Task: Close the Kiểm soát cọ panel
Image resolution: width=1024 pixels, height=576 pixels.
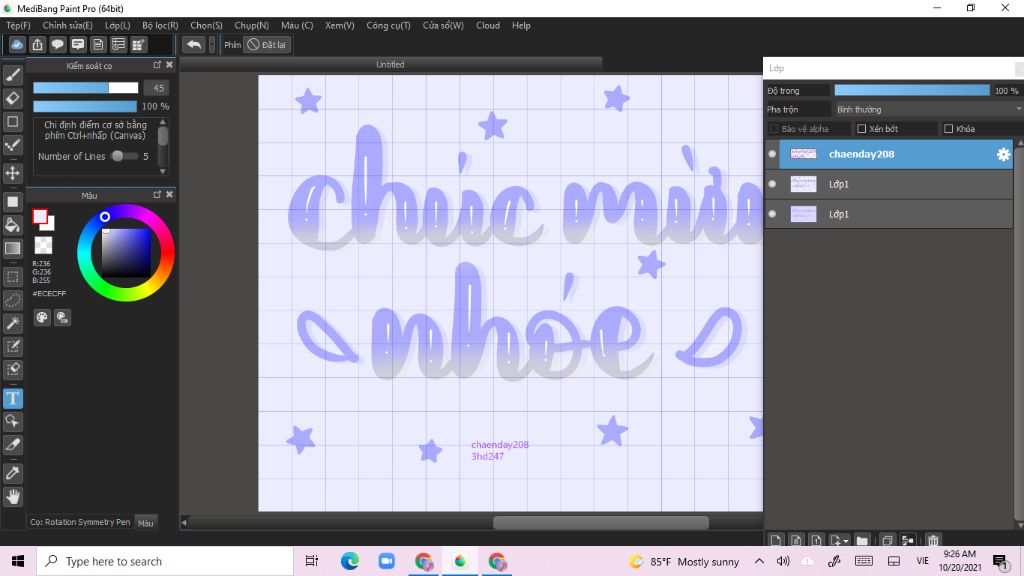Action: click(x=169, y=65)
